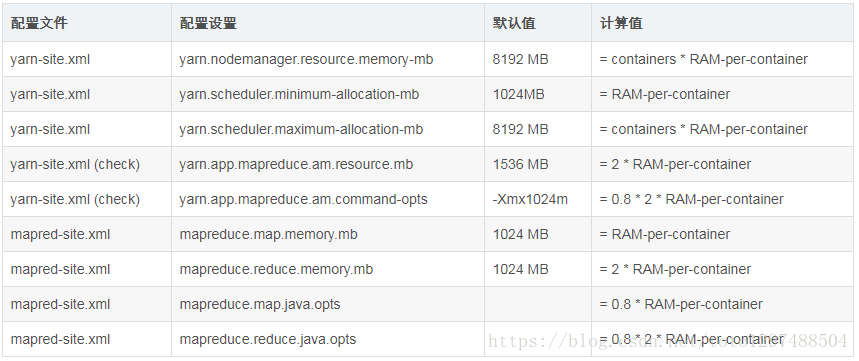The height and width of the screenshot is (361, 859).
Task: Click the 1536 MB default value
Action: (520, 164)
